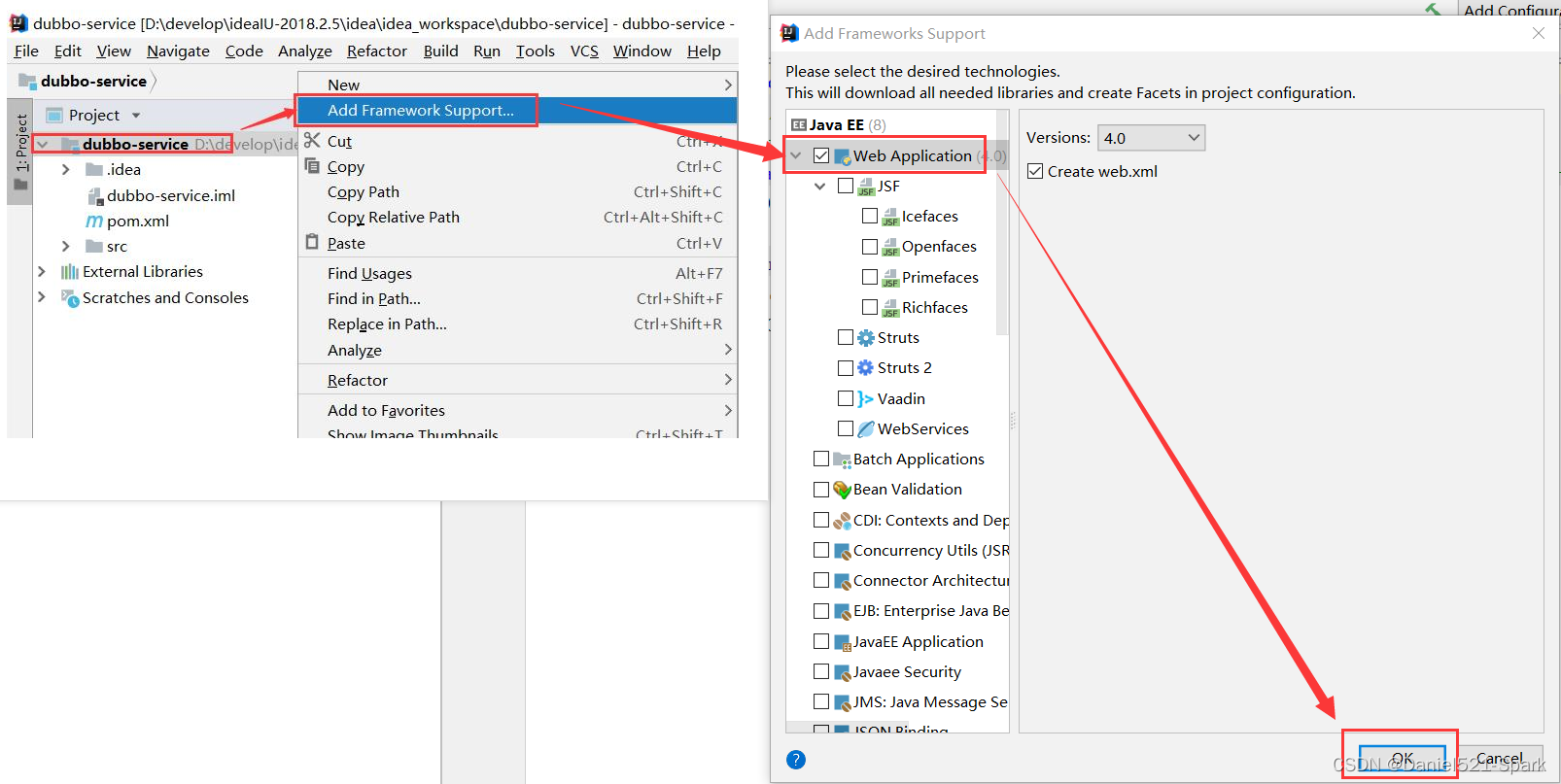Open Add to Favorites submenu
Screen dimensions: 1561x784
[x=517, y=411]
